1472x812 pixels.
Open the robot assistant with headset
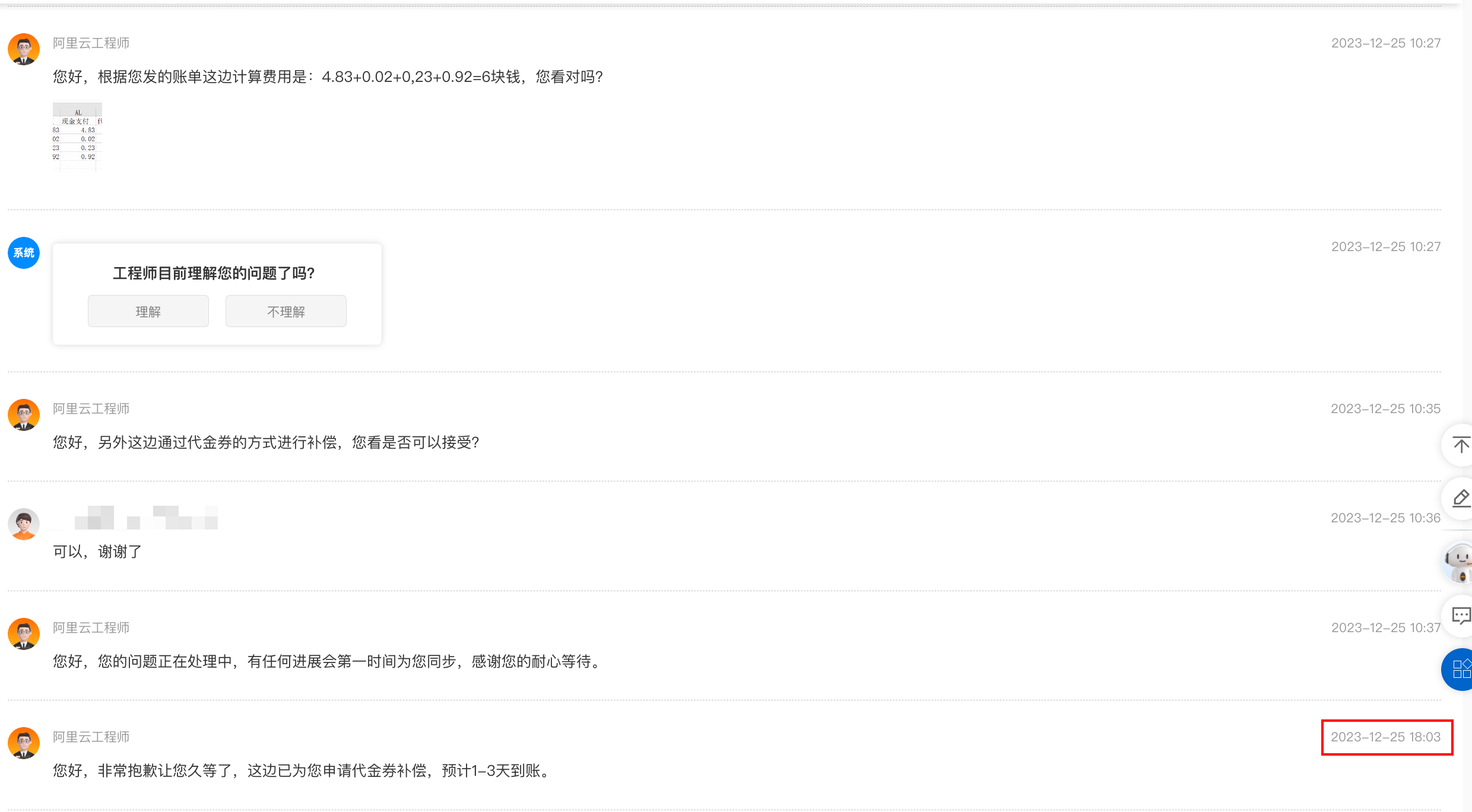pyautogui.click(x=1460, y=562)
